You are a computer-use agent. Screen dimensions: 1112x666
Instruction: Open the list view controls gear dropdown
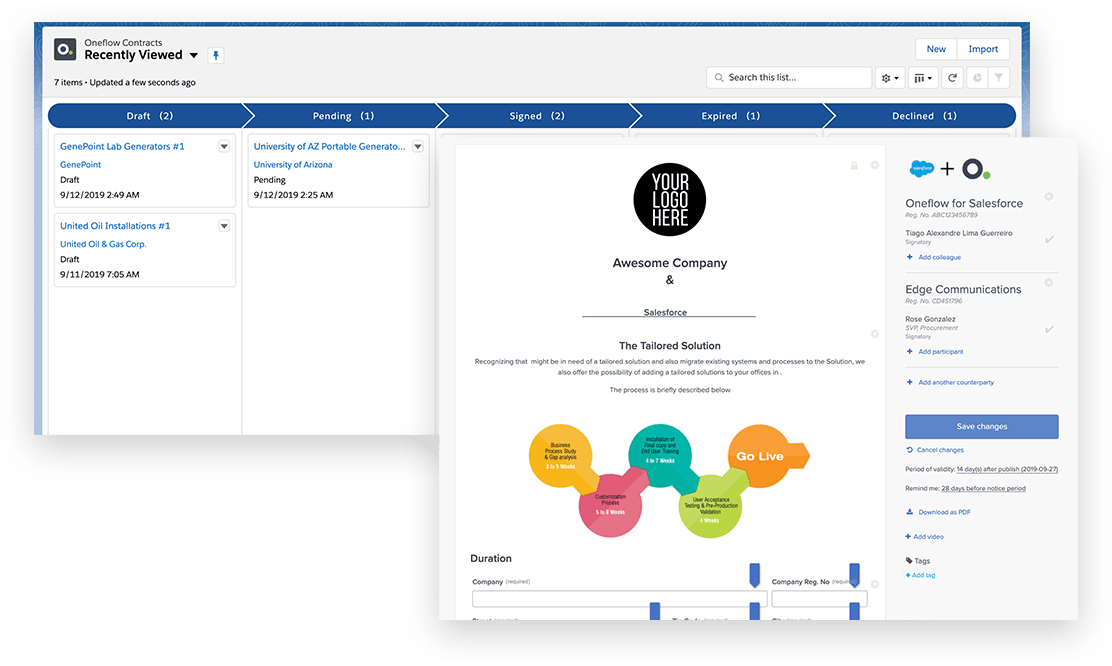(890, 78)
